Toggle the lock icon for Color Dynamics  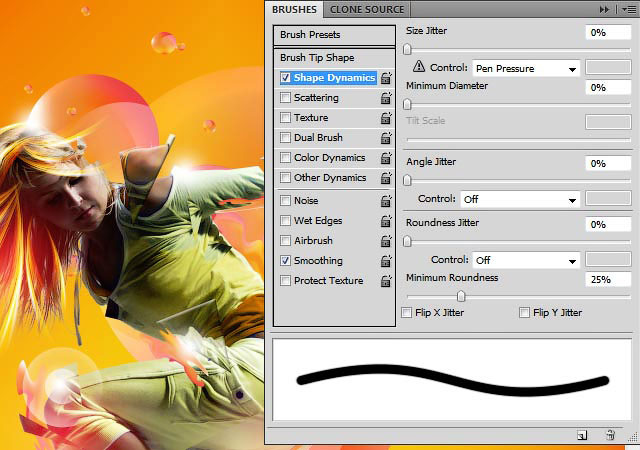tap(386, 158)
